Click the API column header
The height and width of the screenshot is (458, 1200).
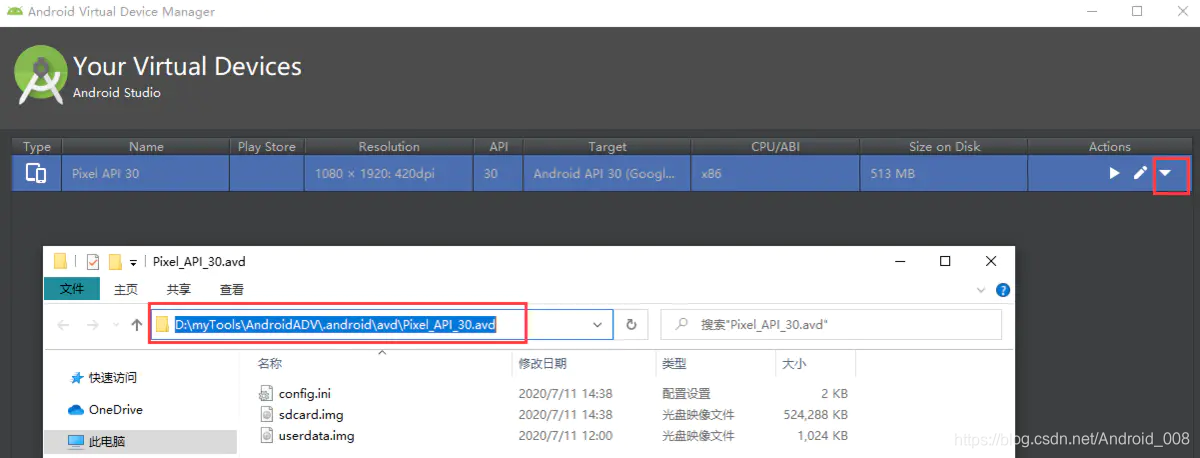tap(499, 146)
